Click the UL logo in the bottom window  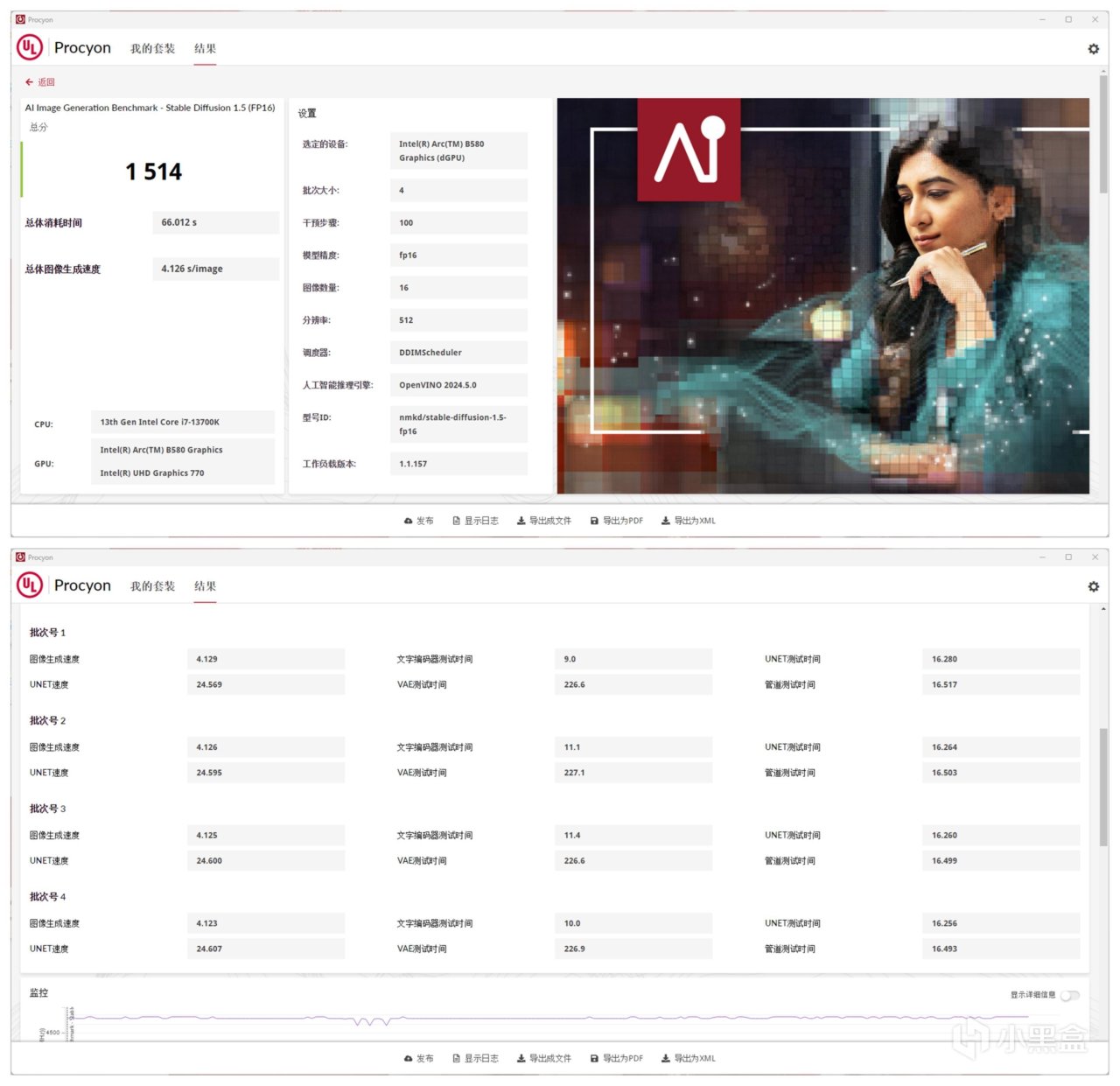(x=30, y=585)
